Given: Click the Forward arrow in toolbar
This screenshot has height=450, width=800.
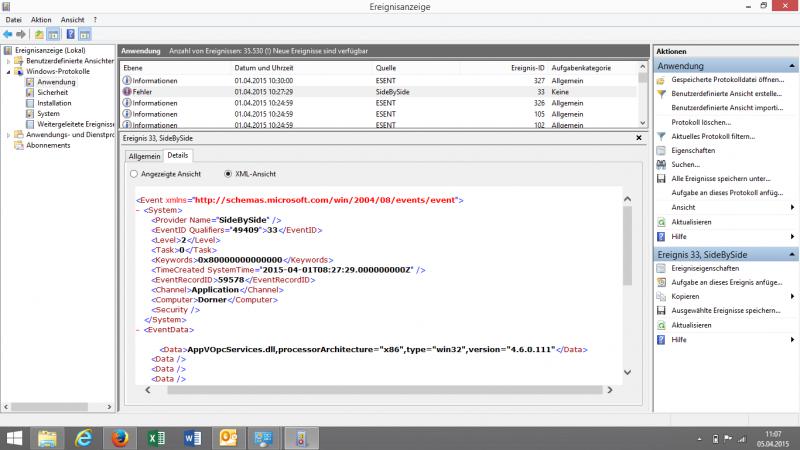Looking at the screenshot, I should [21, 34].
